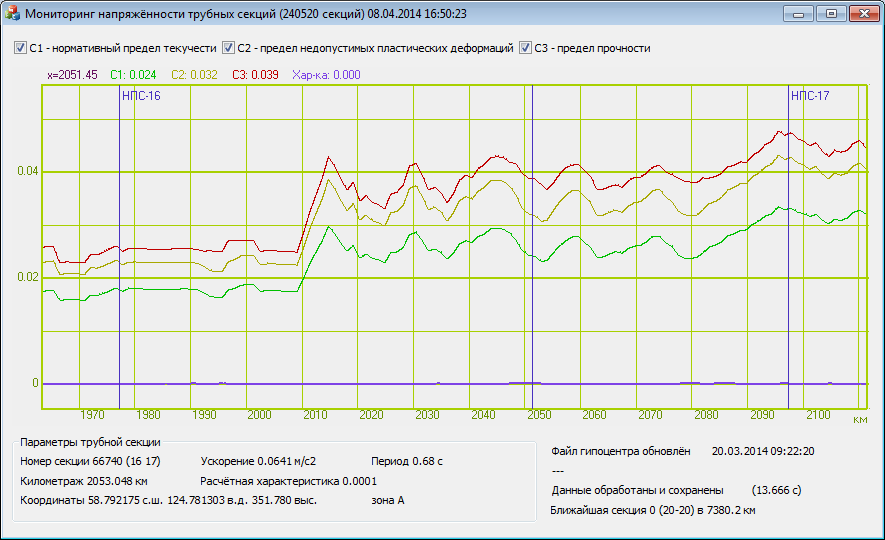Image resolution: width=885 pixels, height=540 pixels.
Task: Click the x=2051.45 cursor readout
Action: tap(72, 75)
